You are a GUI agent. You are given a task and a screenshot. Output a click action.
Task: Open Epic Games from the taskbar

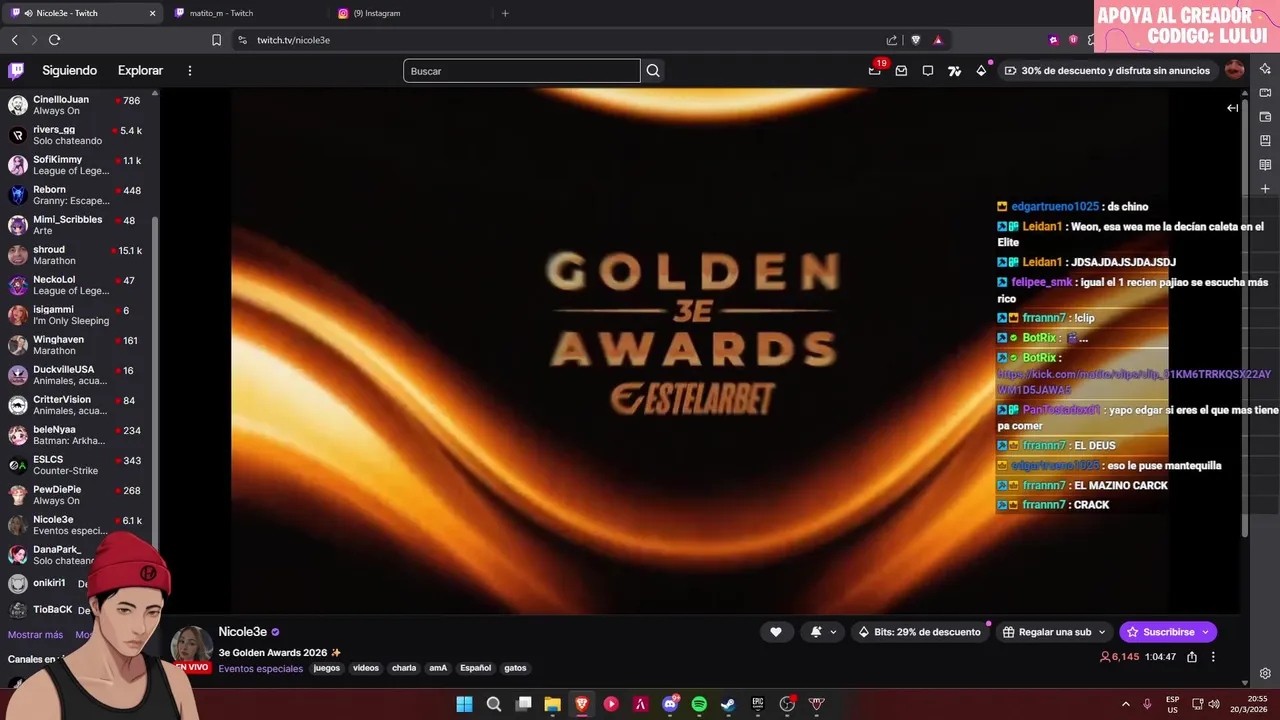(758, 704)
